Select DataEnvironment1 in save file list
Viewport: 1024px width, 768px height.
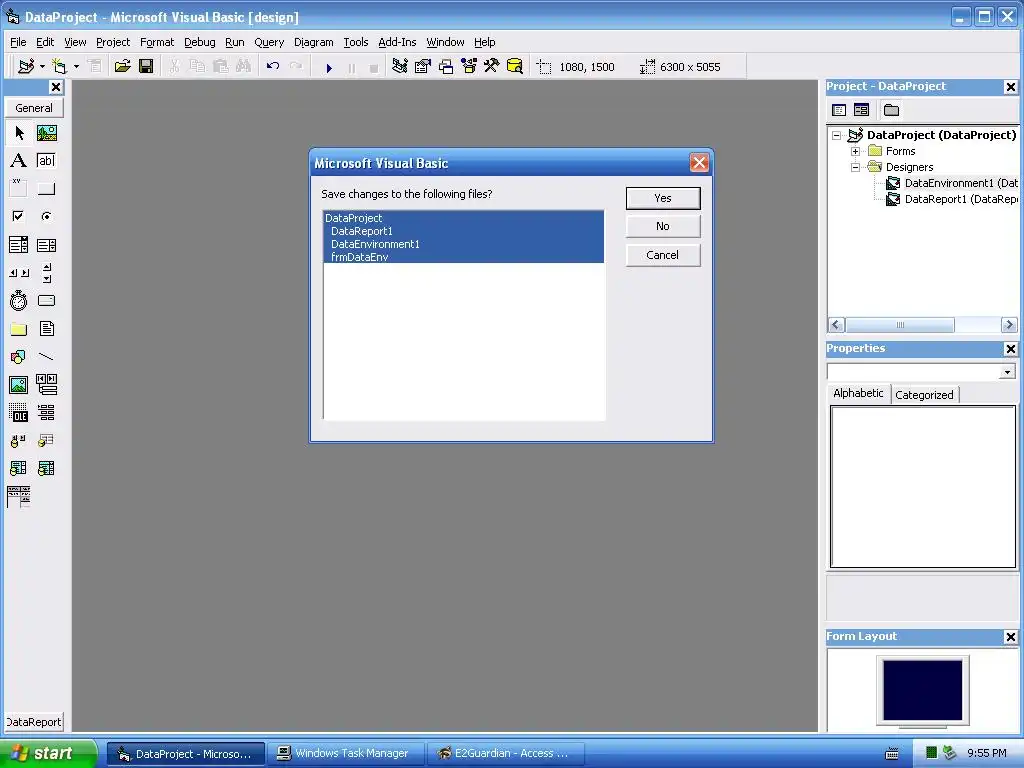coord(464,244)
